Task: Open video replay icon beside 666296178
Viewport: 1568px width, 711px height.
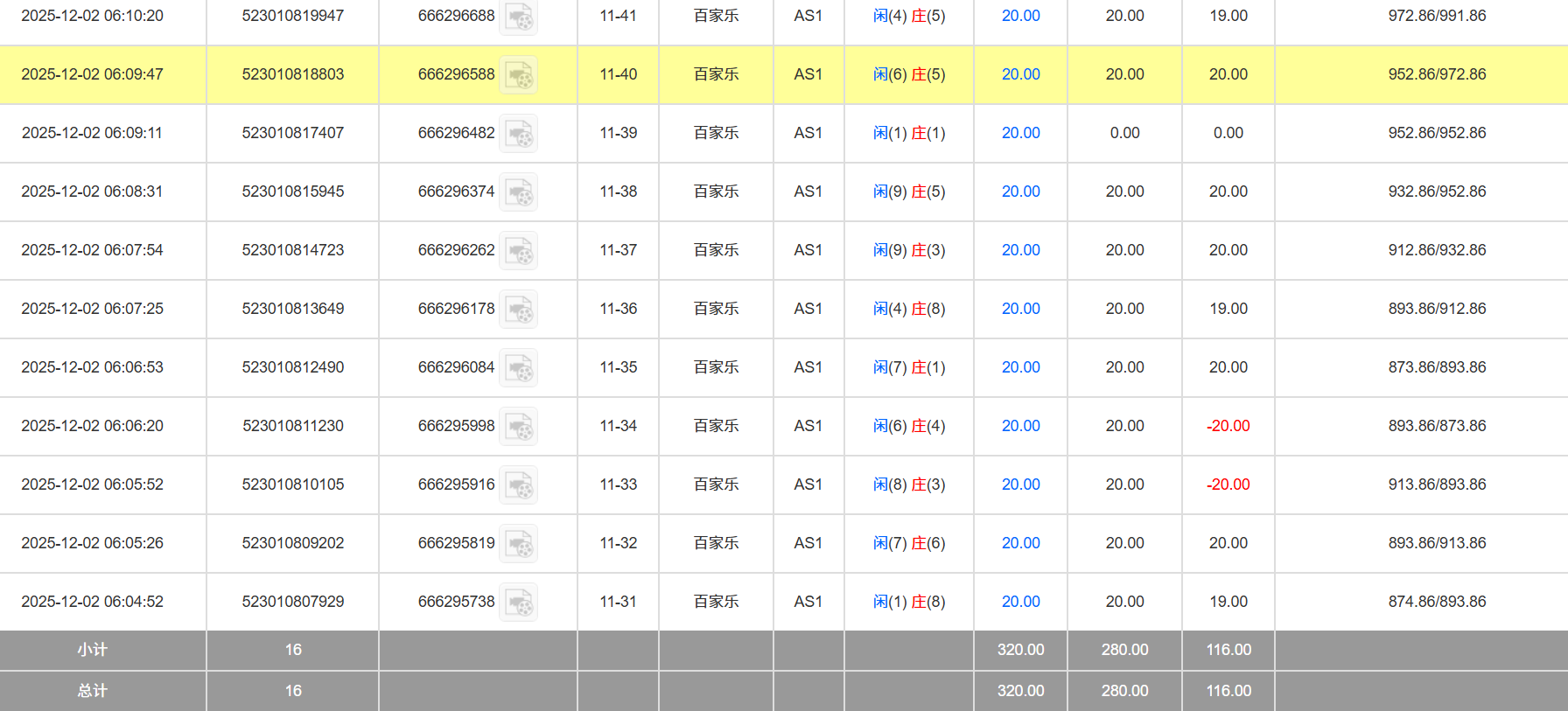Action: pos(519,310)
